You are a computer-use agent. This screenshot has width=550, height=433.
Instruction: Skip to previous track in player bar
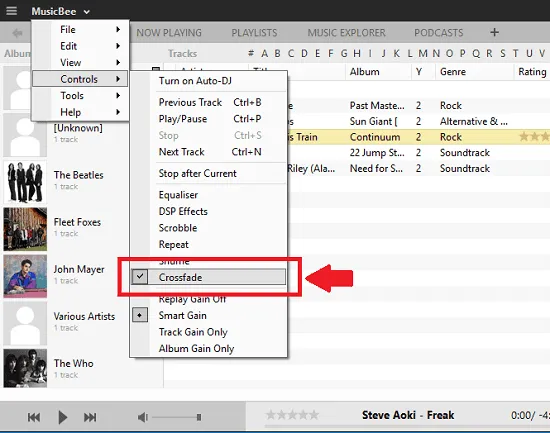(34, 417)
